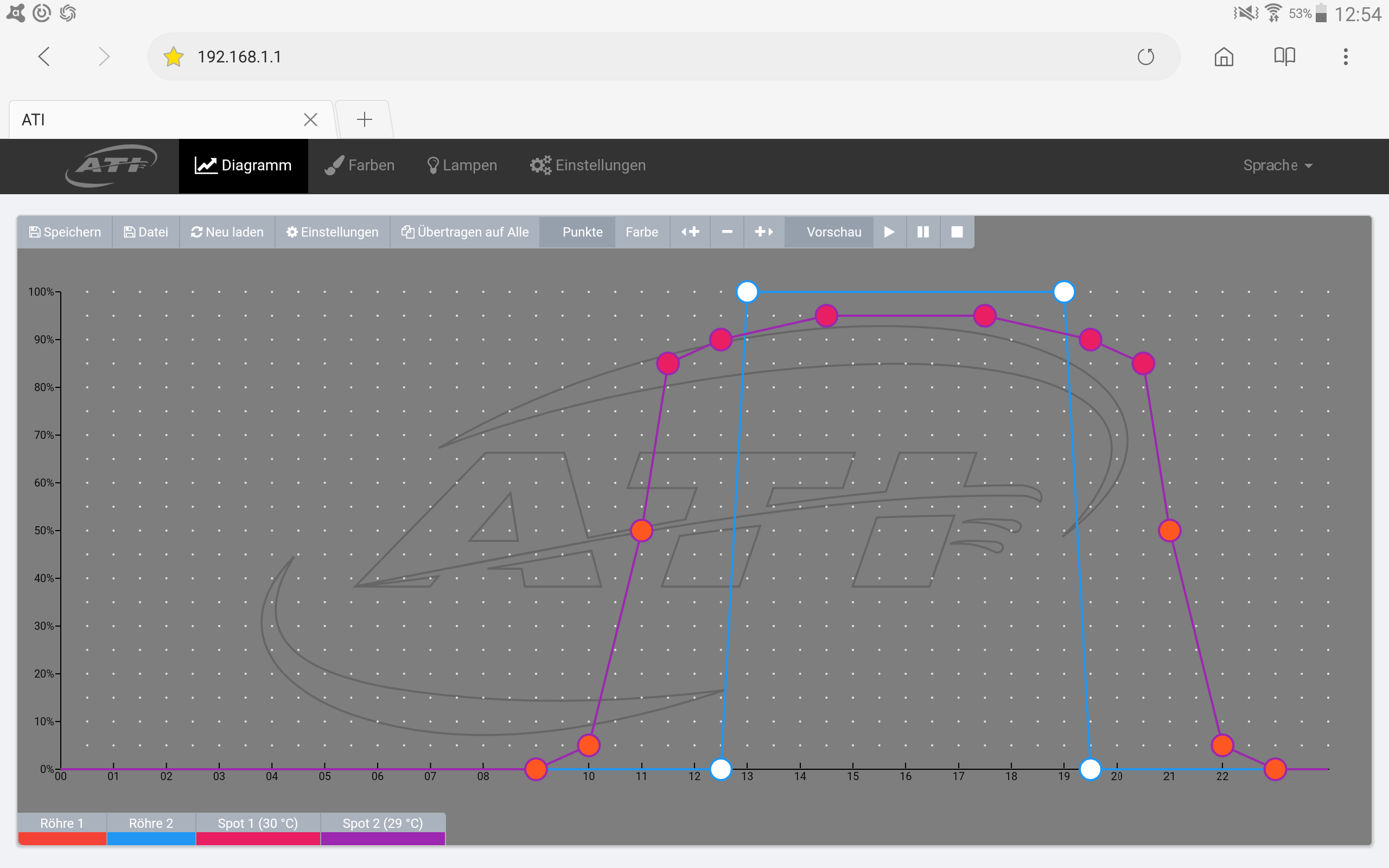1389x868 pixels.
Task: Expand the Sprache language dropdown
Action: click(x=1277, y=165)
